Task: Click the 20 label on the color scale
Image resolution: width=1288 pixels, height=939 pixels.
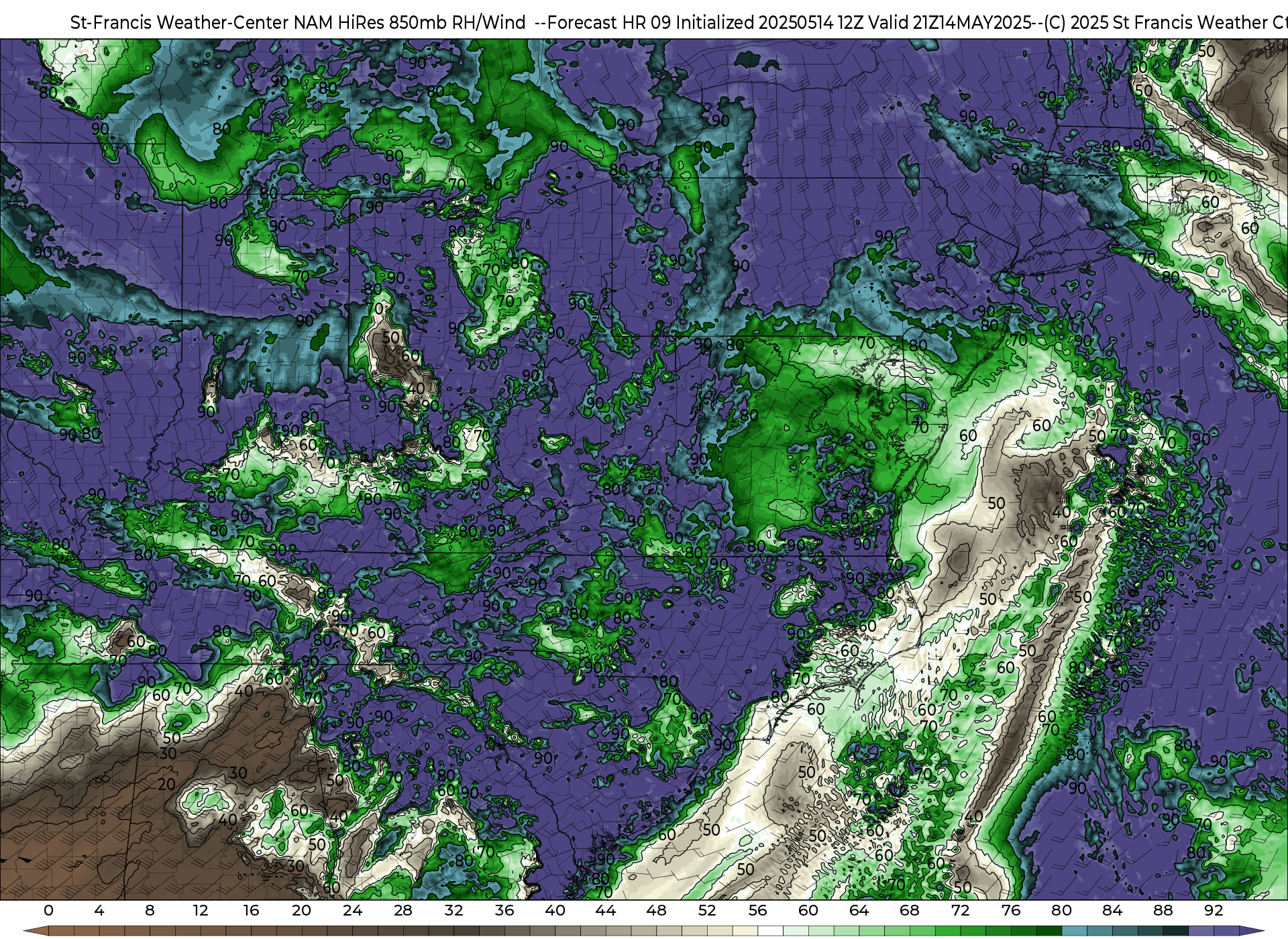Action: pos(302,910)
